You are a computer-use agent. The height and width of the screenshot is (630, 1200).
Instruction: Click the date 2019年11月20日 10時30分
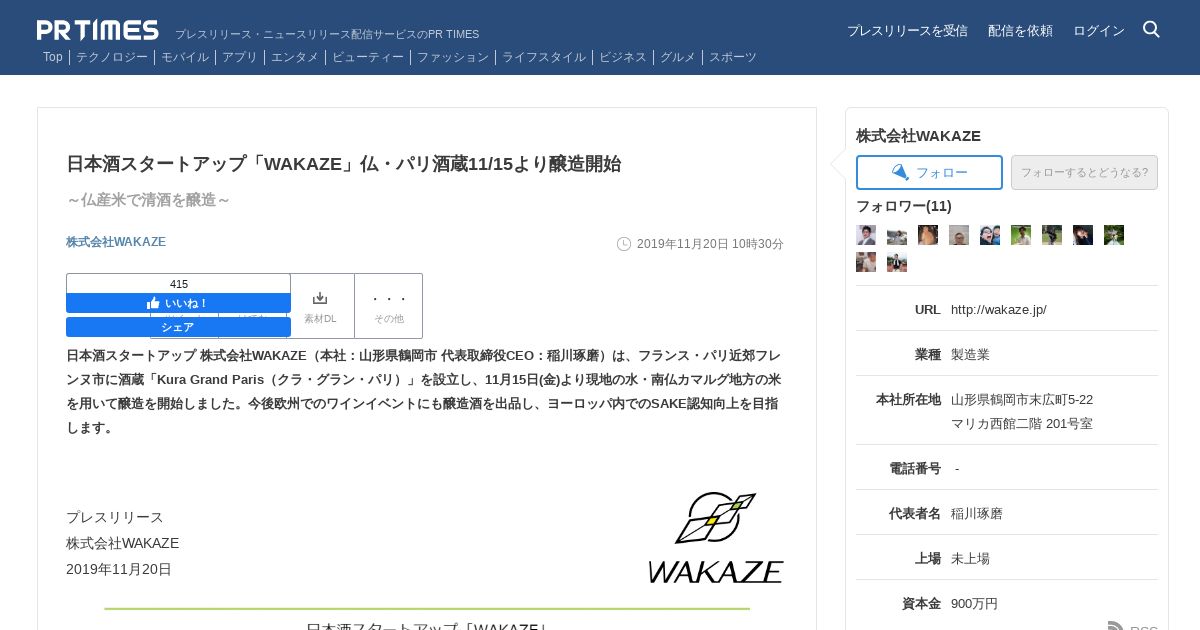710,244
